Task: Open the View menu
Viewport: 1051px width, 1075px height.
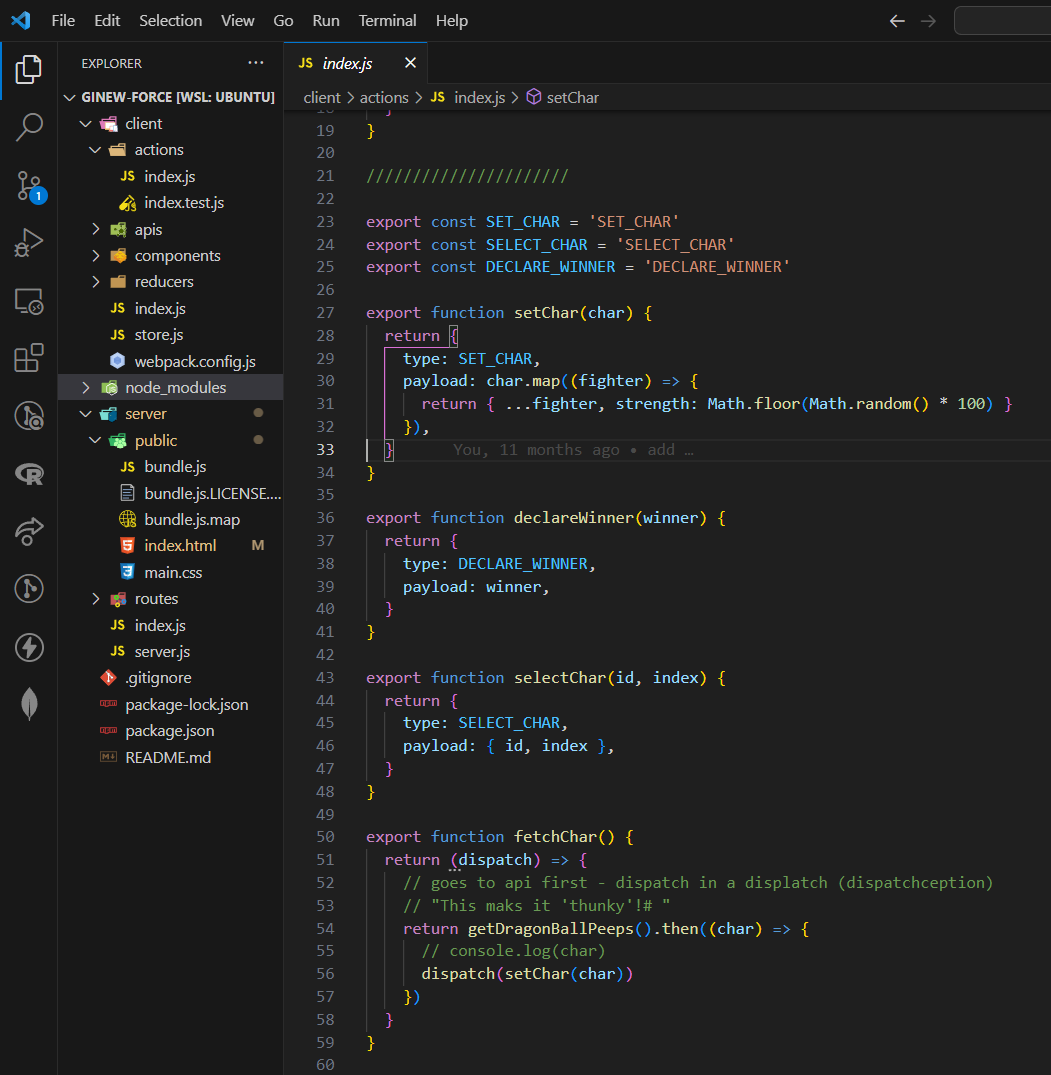Action: pyautogui.click(x=238, y=21)
